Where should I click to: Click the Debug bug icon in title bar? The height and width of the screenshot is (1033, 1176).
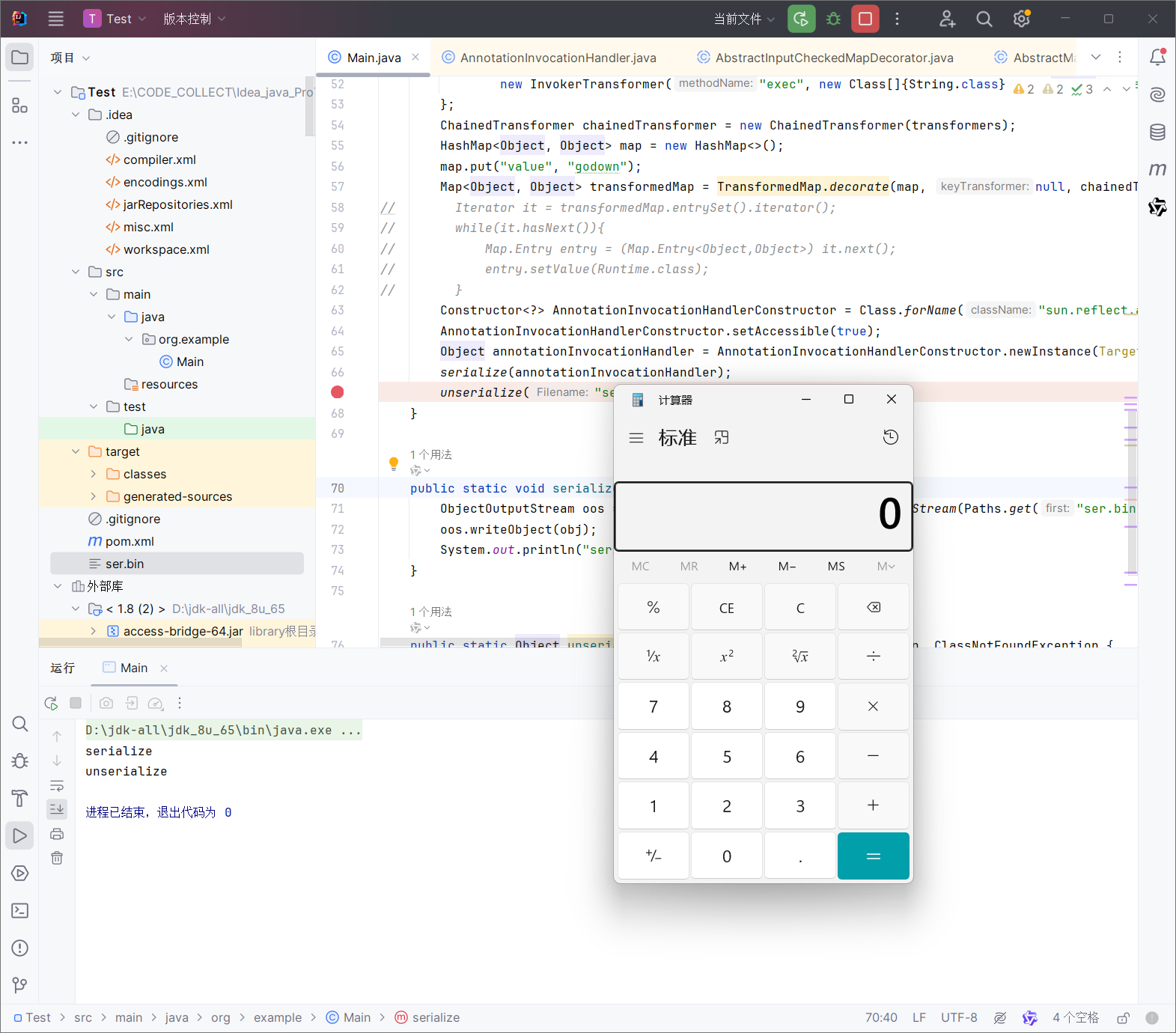pos(833,19)
